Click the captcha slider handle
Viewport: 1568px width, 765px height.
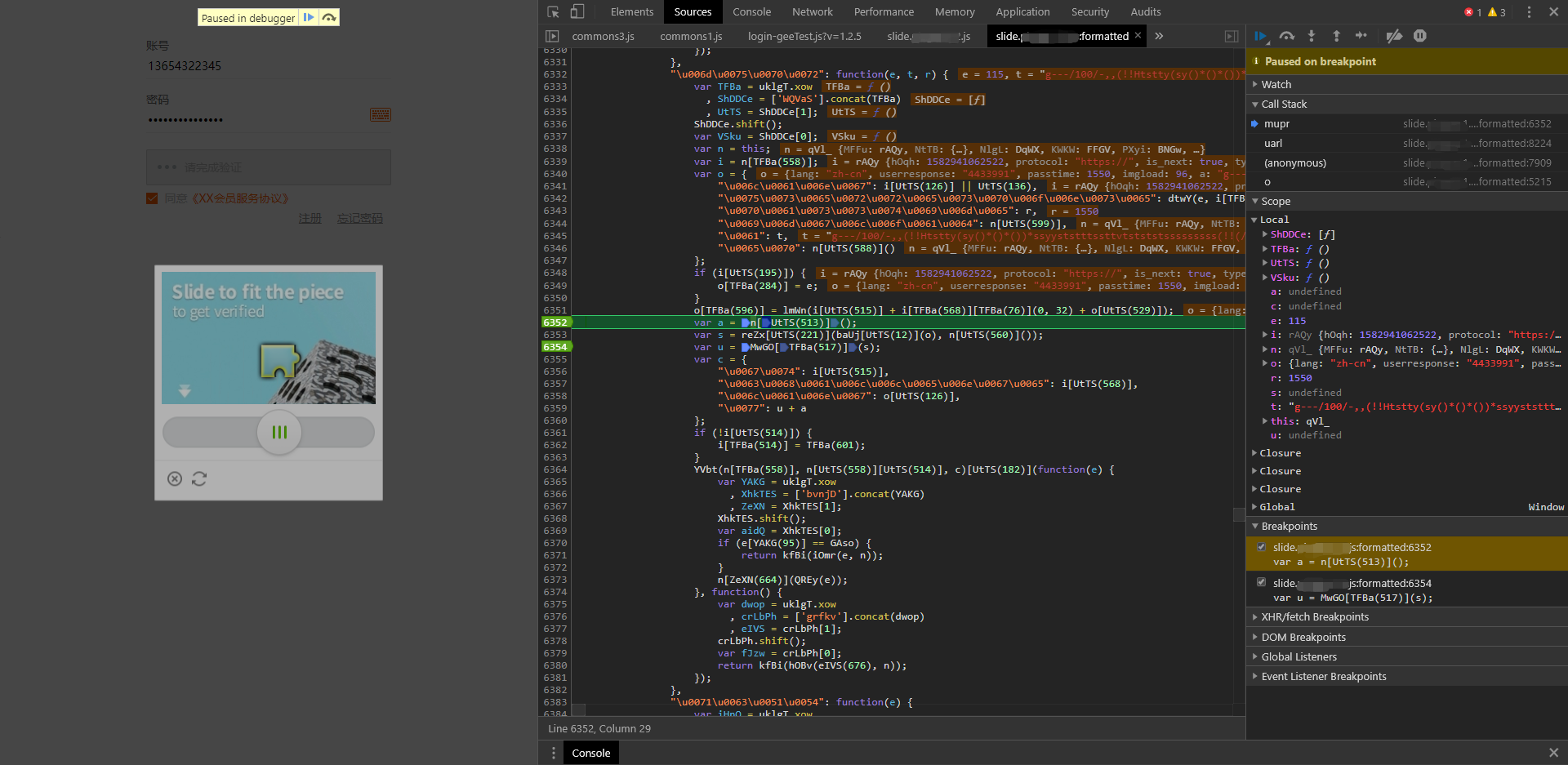279,432
